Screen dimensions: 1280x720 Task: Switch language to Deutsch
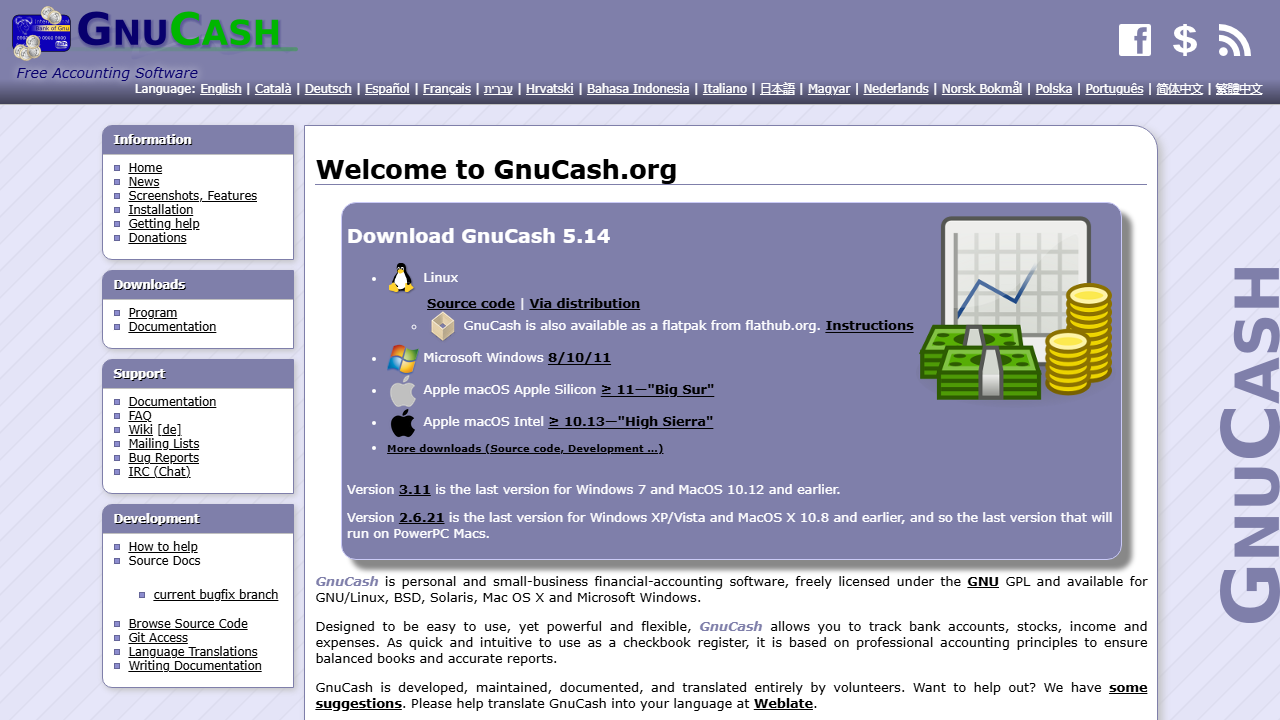328,89
